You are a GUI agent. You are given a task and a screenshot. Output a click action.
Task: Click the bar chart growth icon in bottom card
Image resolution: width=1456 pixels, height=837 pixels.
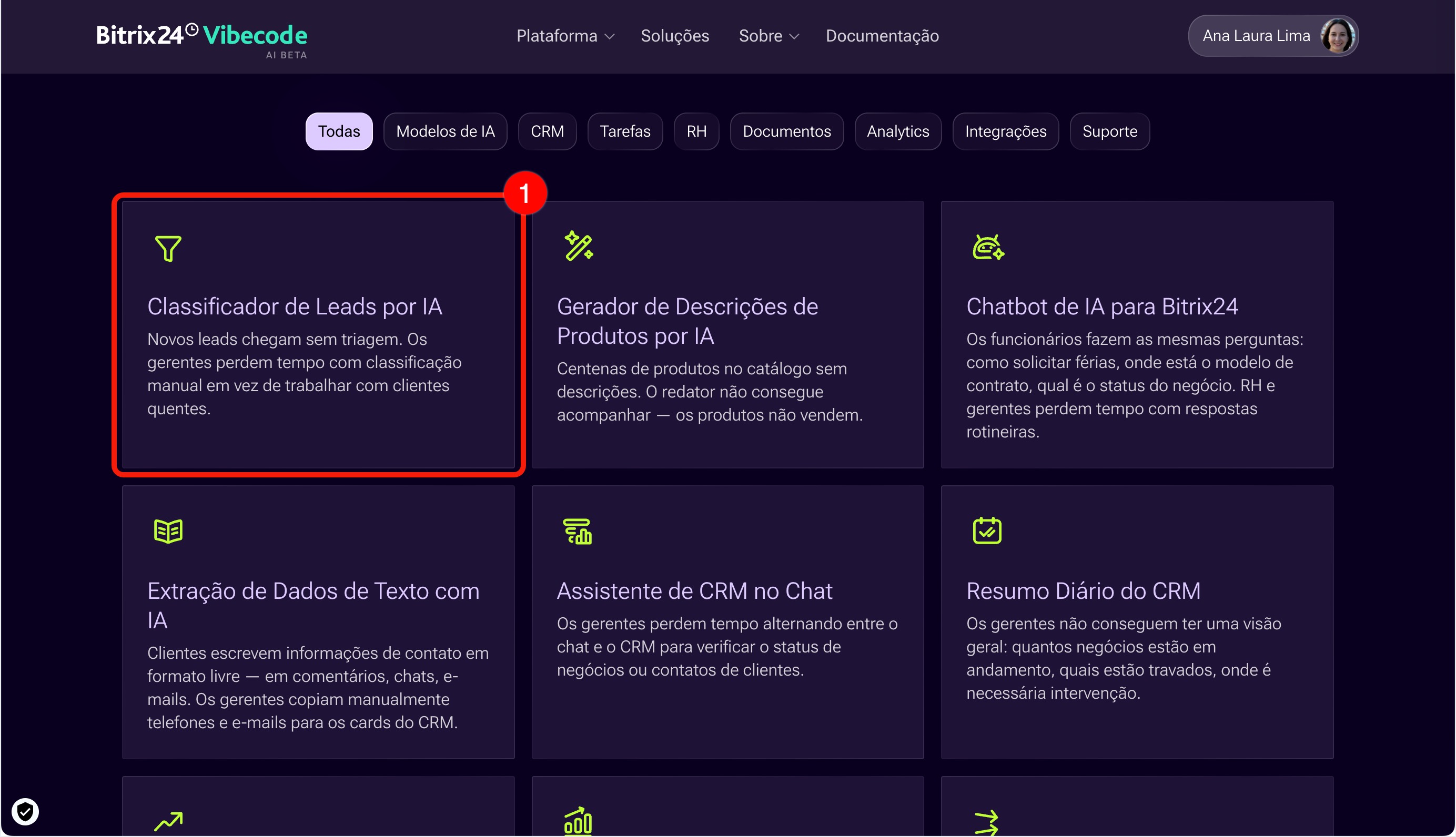coord(578,820)
